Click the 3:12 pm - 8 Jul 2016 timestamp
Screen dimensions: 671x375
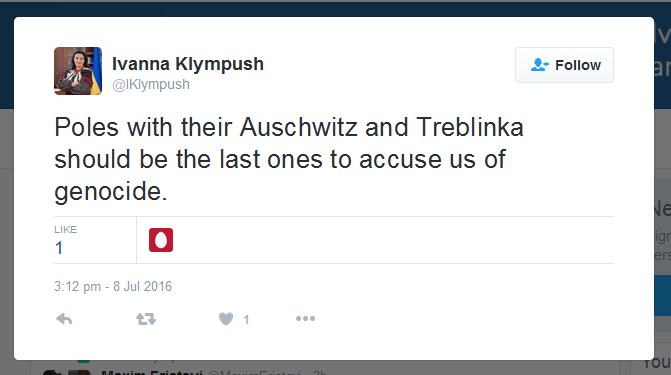coord(113,286)
